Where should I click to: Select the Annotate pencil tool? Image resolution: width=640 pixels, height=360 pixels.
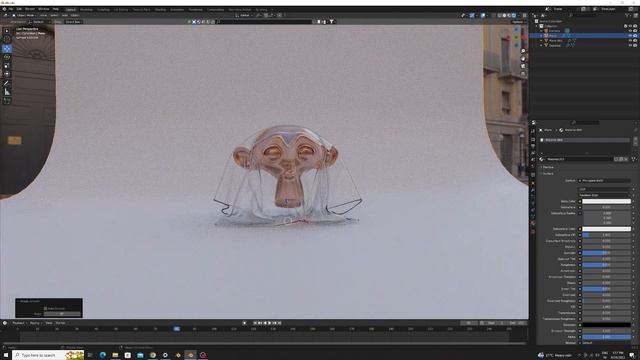click(7, 83)
